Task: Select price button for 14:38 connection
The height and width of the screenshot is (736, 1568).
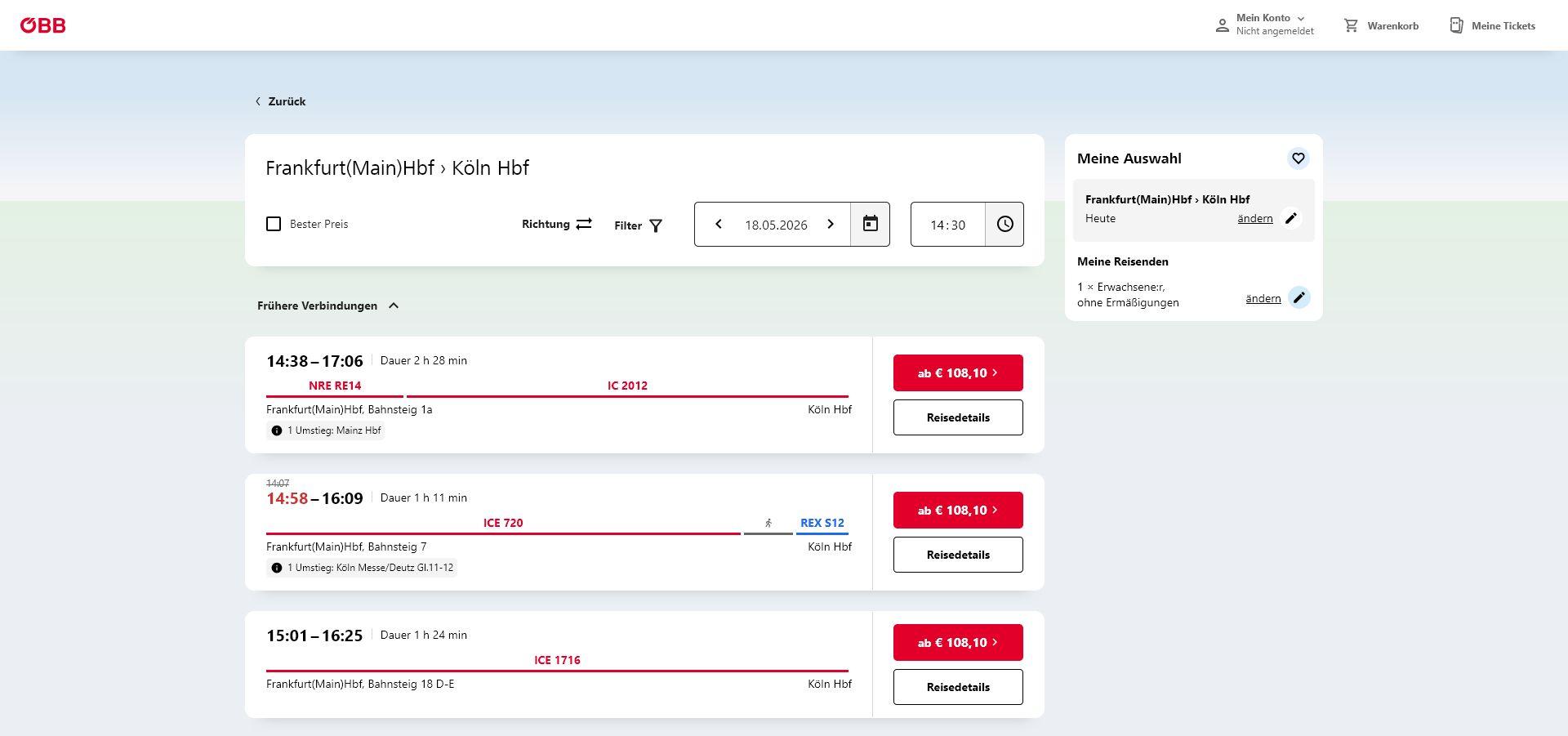Action: 958,372
